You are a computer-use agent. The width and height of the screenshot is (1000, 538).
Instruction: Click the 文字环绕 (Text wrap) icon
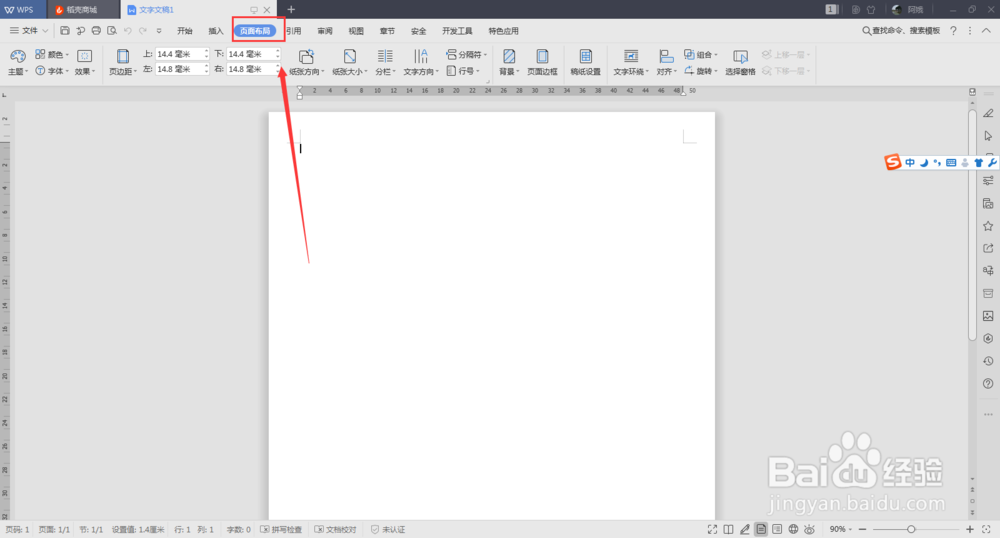coord(631,56)
